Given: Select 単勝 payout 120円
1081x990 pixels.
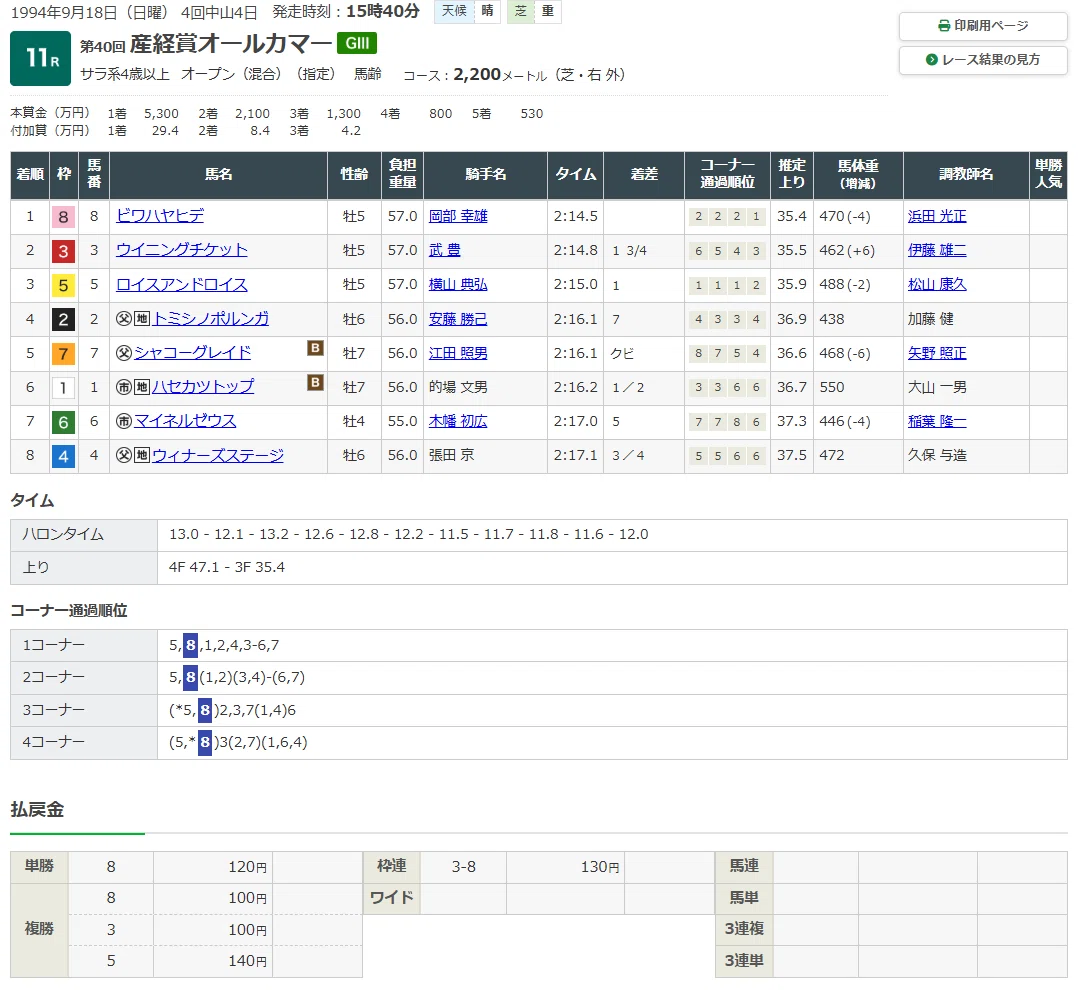Looking at the screenshot, I should coord(247,867).
